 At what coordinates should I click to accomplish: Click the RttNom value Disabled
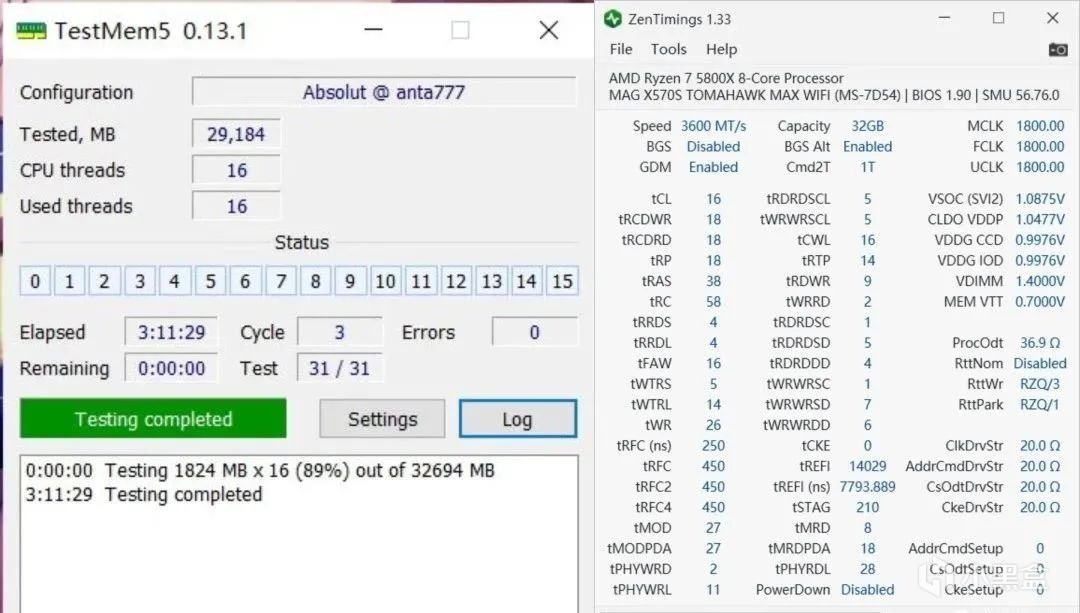[x=1040, y=363]
